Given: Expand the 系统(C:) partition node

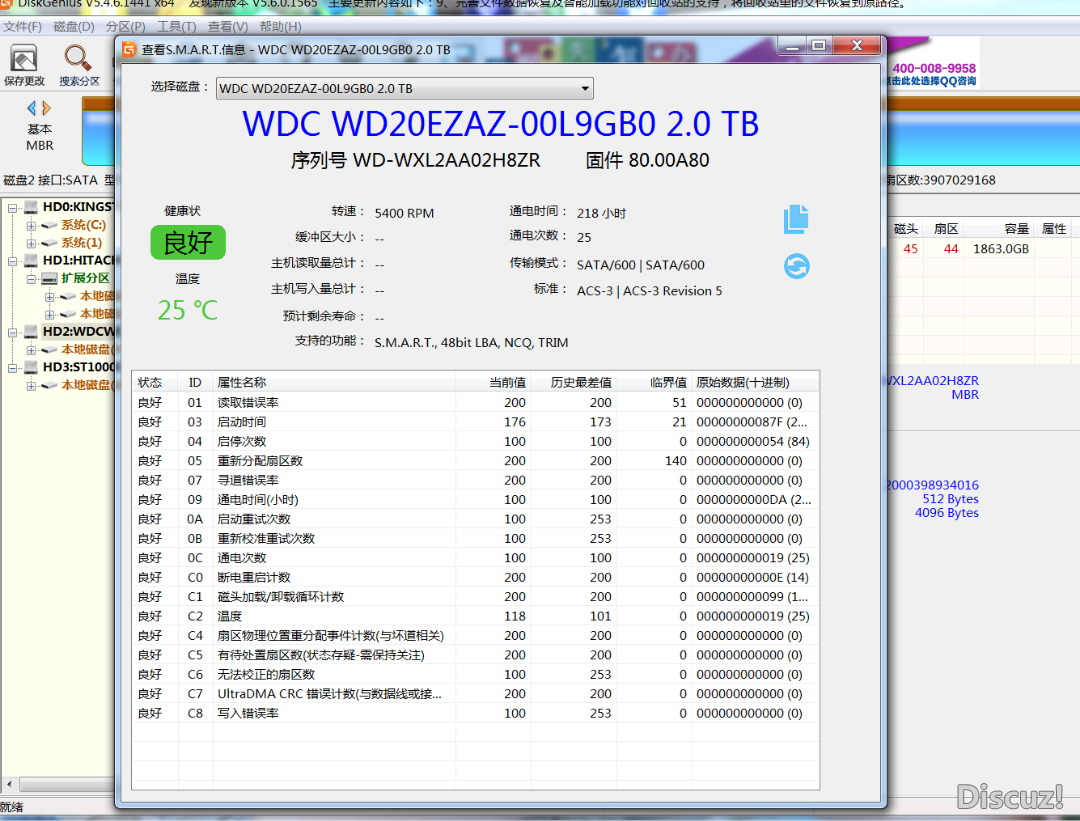Looking at the screenshot, I should (x=31, y=225).
